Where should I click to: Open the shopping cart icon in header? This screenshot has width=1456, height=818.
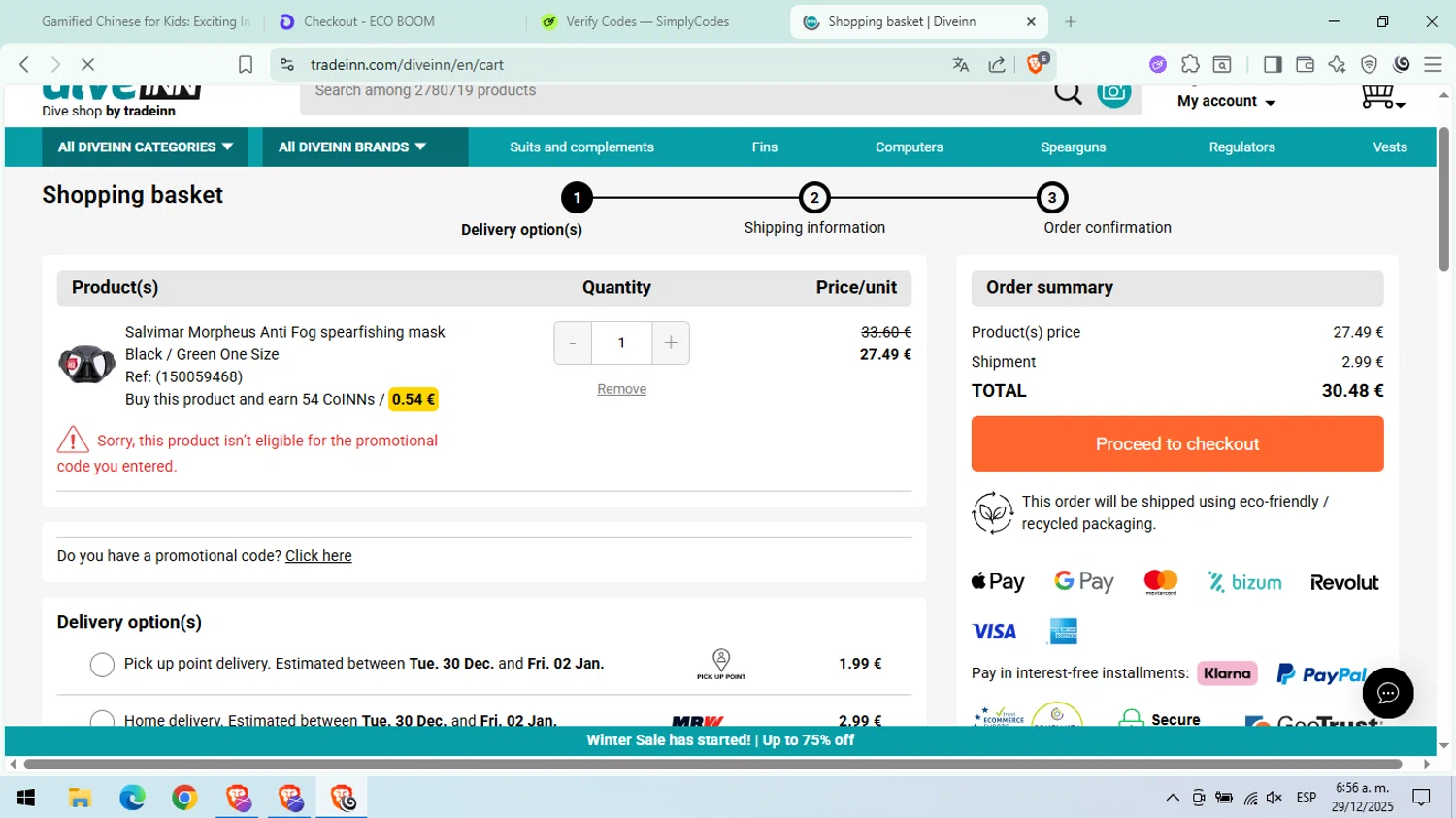tap(1381, 97)
